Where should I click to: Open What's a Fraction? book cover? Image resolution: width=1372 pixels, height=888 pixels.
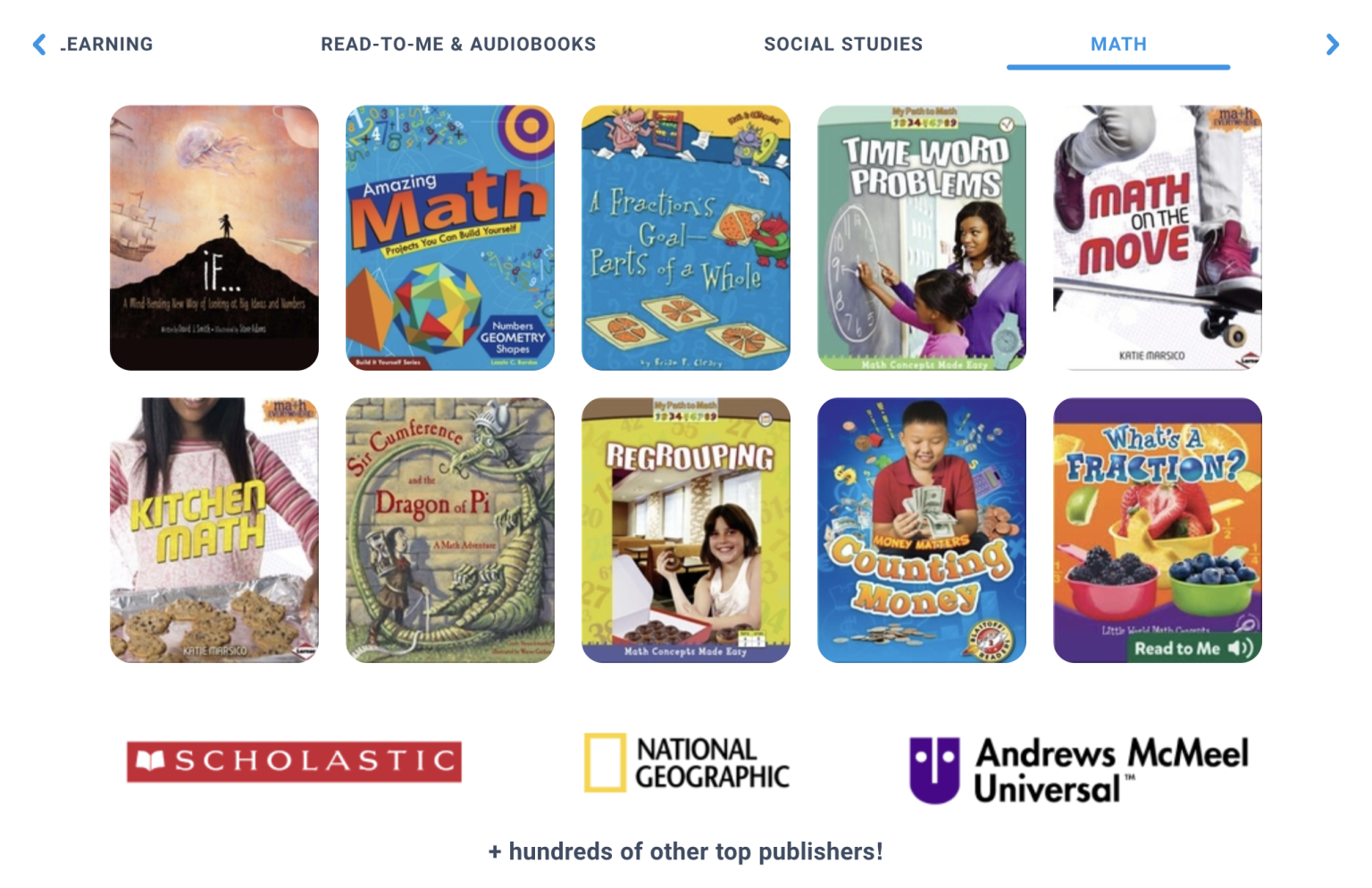[x=1158, y=530]
